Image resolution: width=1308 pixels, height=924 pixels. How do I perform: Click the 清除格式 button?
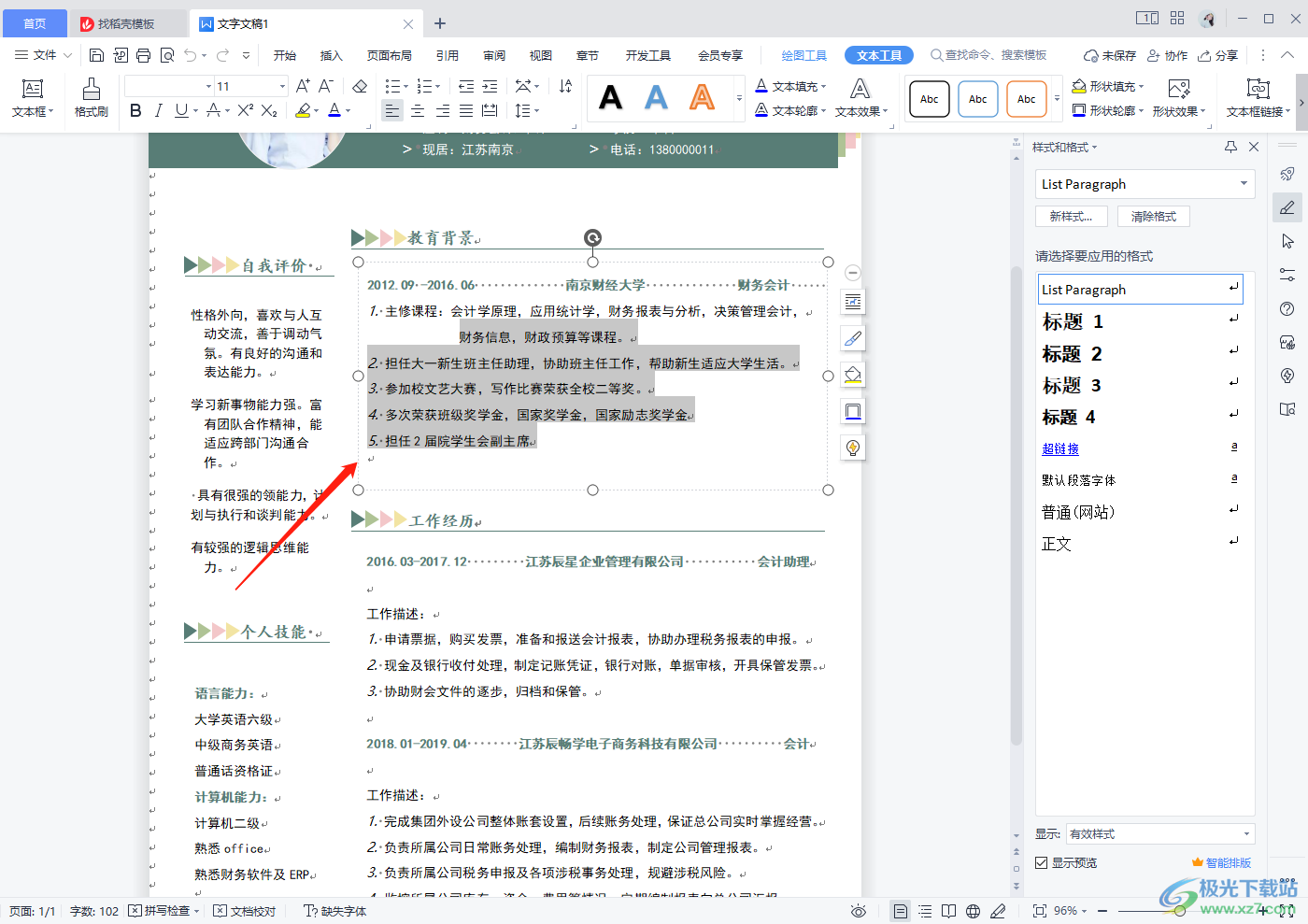1153,217
